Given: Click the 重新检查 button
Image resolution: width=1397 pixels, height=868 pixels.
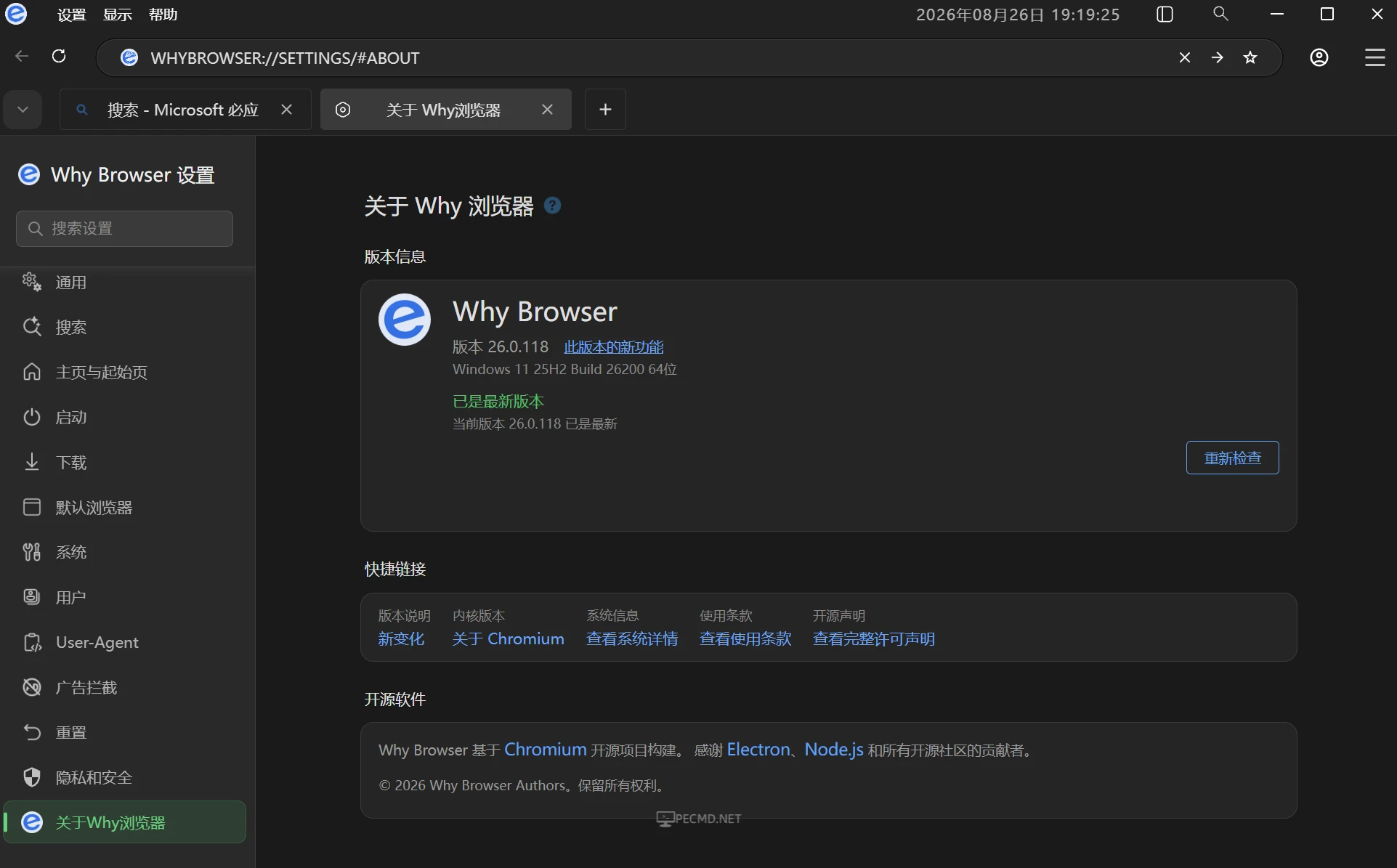Looking at the screenshot, I should tap(1232, 458).
